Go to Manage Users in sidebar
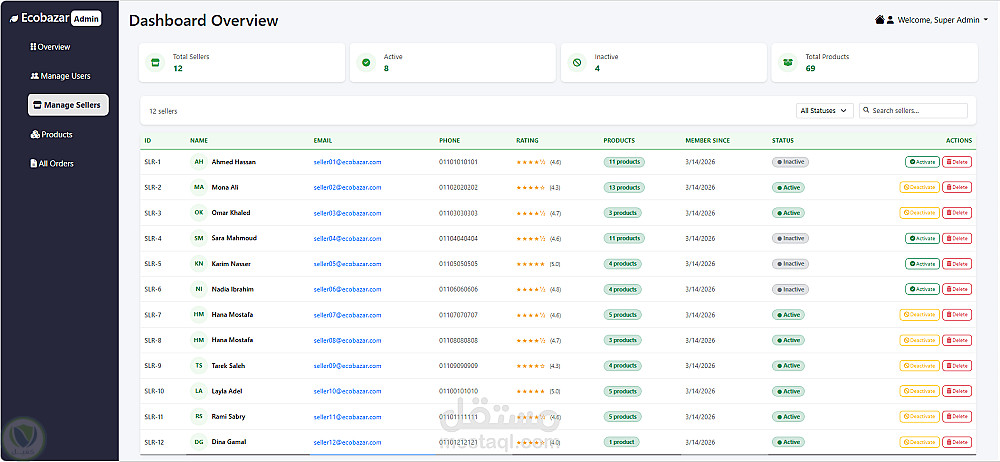Screen dimensions: 1000x462 (61, 76)
